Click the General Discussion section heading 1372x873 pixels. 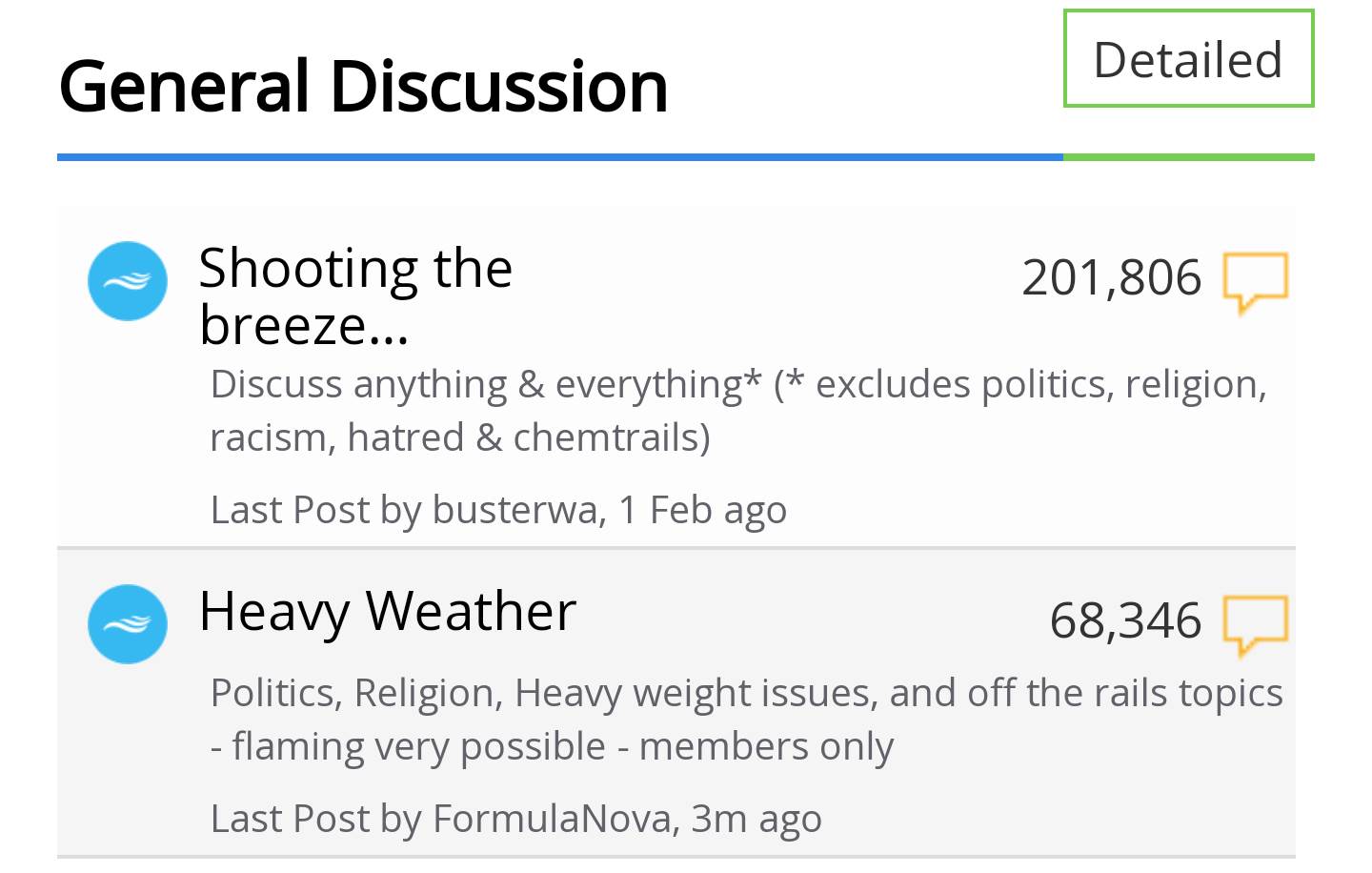coord(363,86)
